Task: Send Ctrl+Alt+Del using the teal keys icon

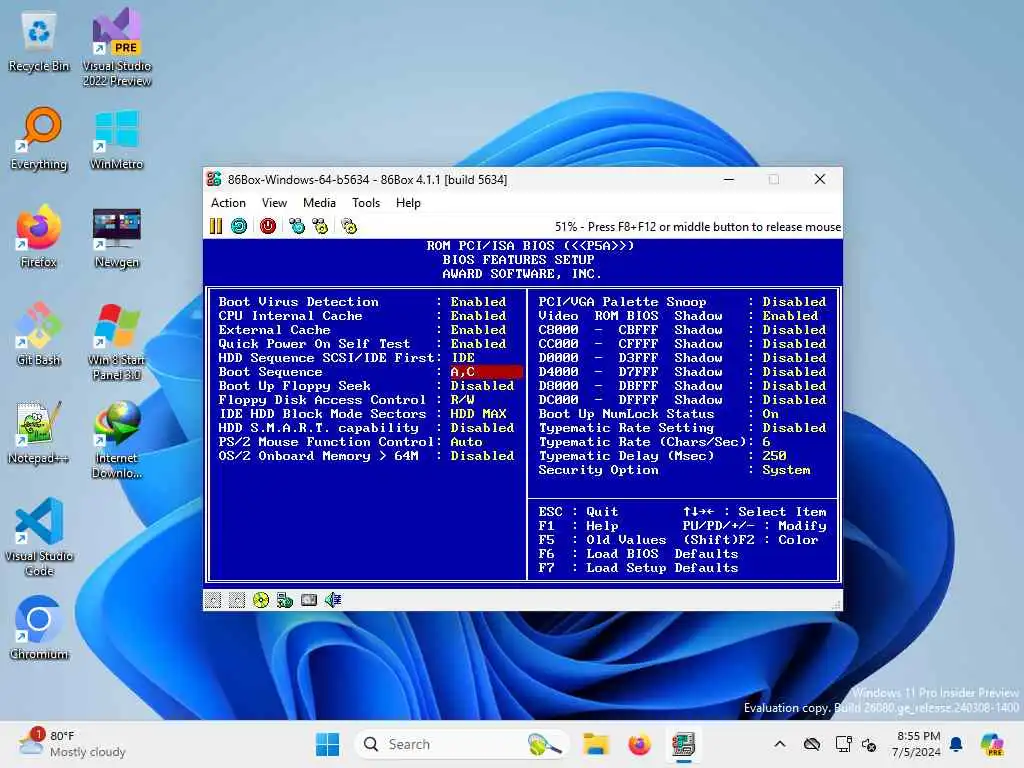Action: [297, 226]
